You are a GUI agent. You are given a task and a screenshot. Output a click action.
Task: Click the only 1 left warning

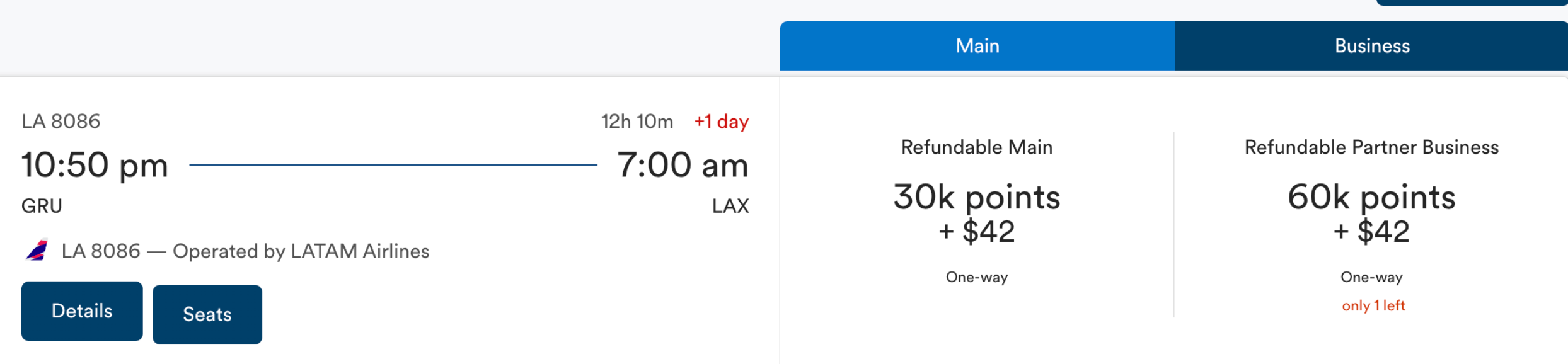pos(1373,305)
